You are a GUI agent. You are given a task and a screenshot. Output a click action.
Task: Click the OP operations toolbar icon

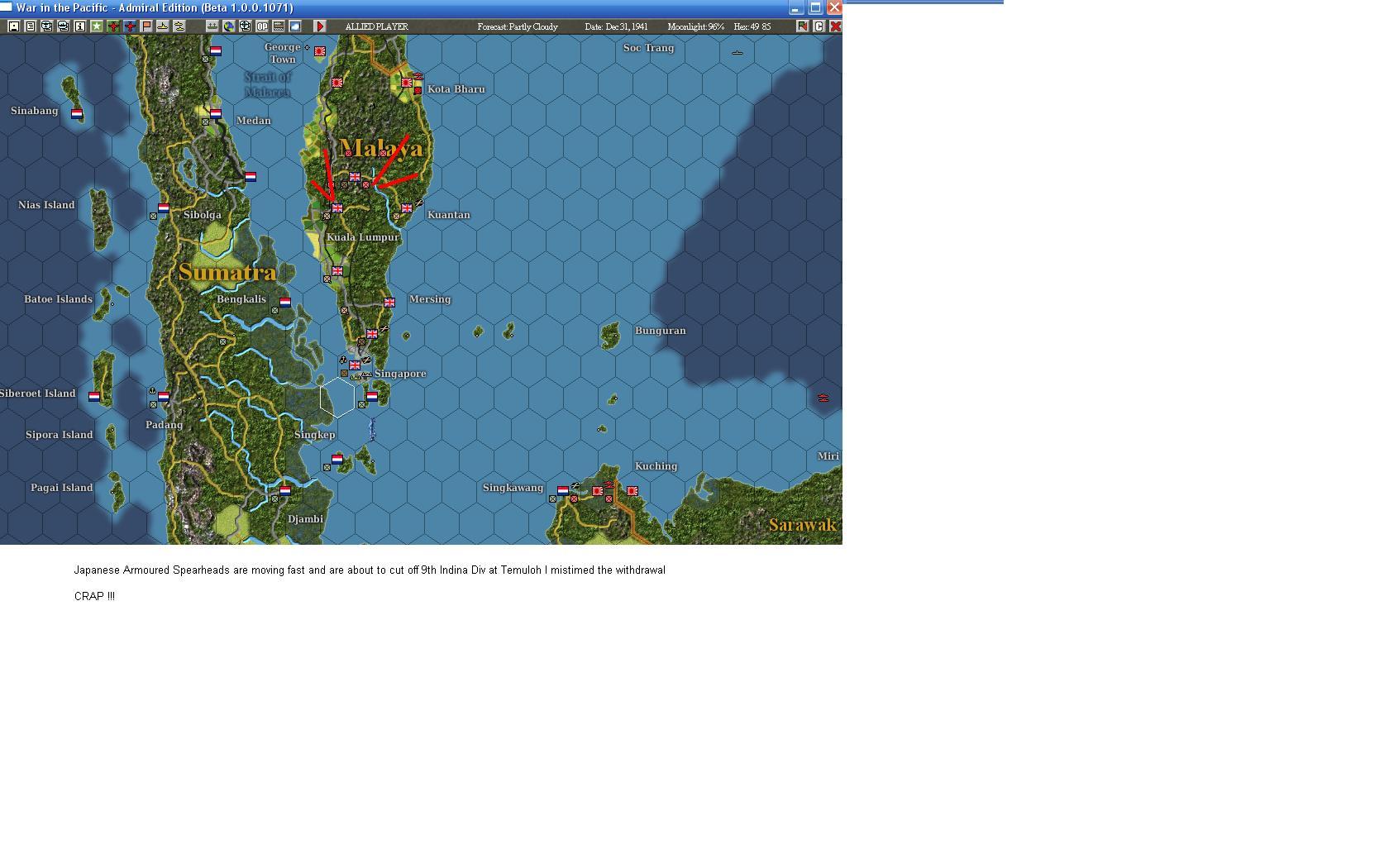coord(262,26)
